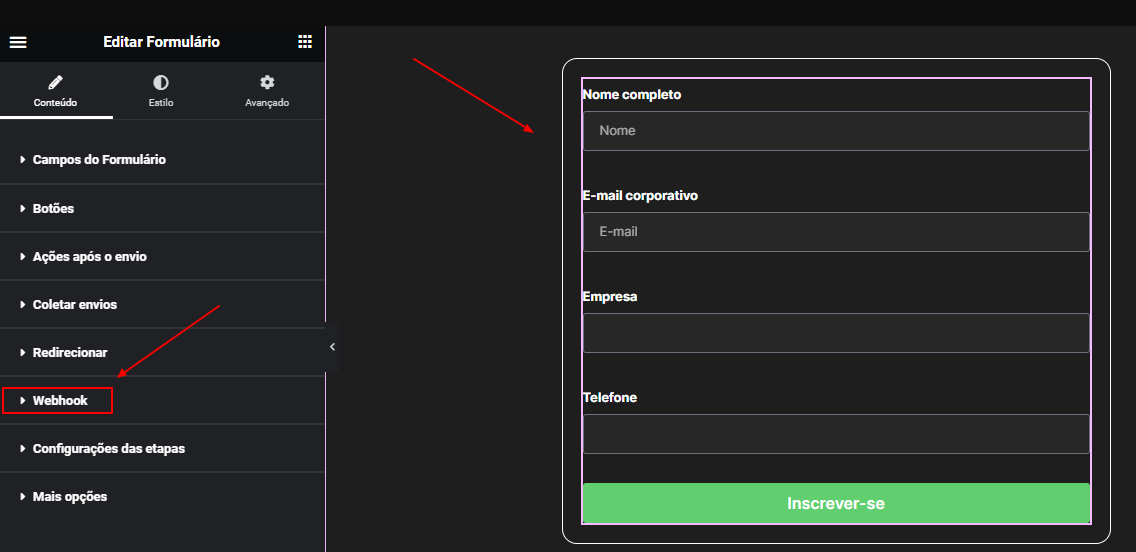Switch to the Avançado tab
The image size is (1136, 552).
click(x=267, y=91)
